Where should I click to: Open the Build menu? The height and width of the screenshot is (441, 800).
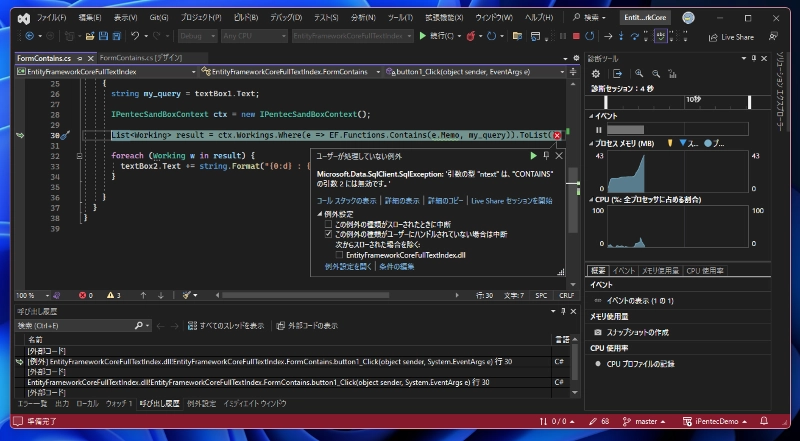click(x=246, y=17)
